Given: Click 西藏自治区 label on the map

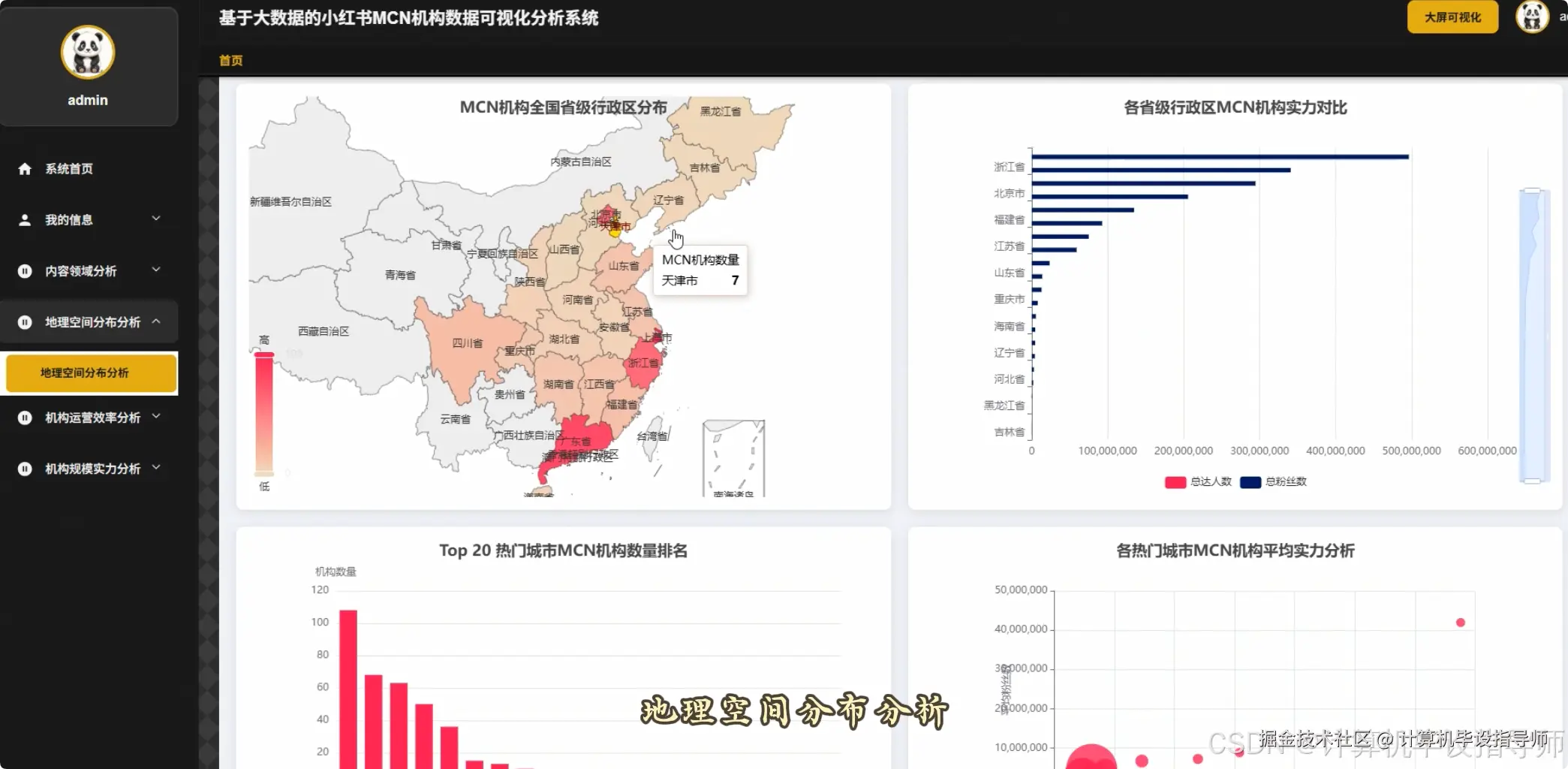Looking at the screenshot, I should click(x=324, y=331).
